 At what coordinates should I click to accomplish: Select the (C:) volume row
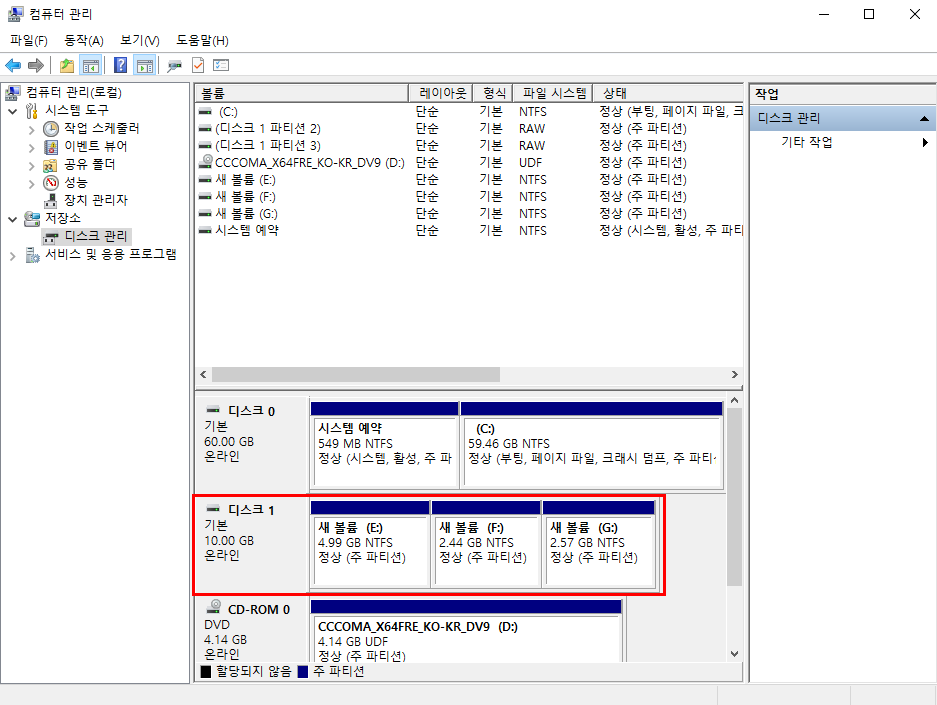tap(469, 112)
